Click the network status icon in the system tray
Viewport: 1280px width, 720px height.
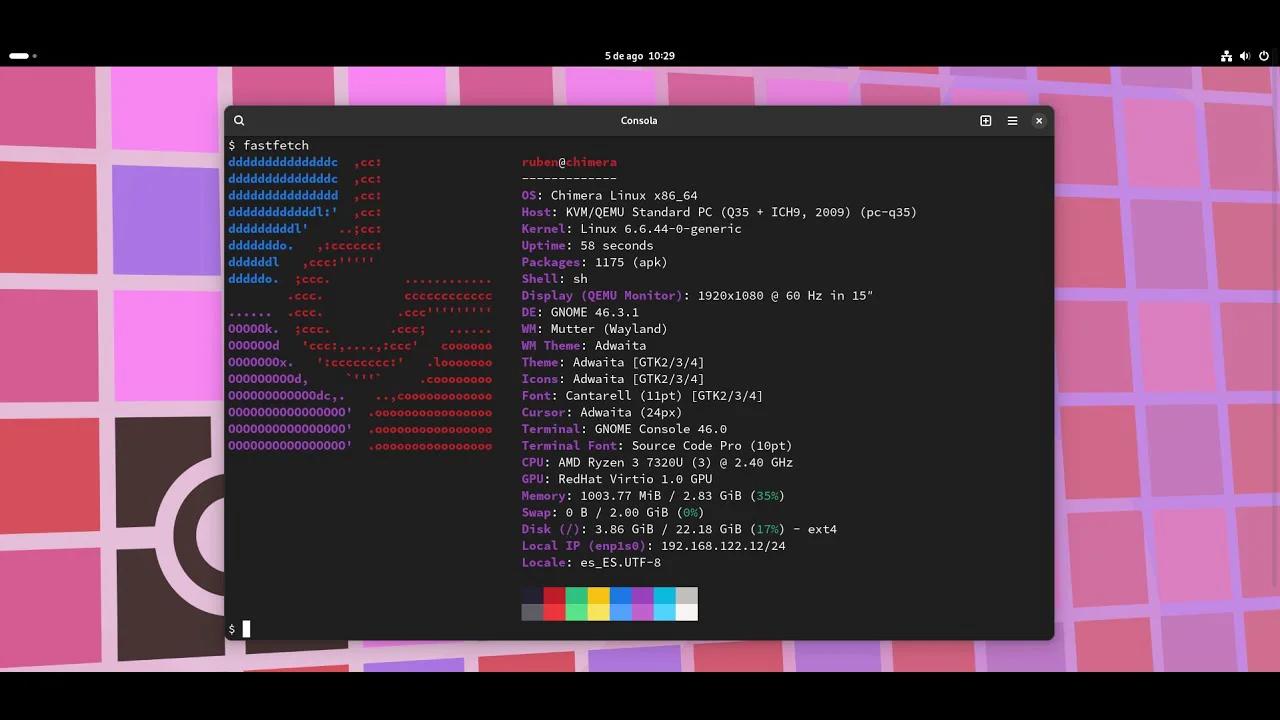click(x=1226, y=56)
